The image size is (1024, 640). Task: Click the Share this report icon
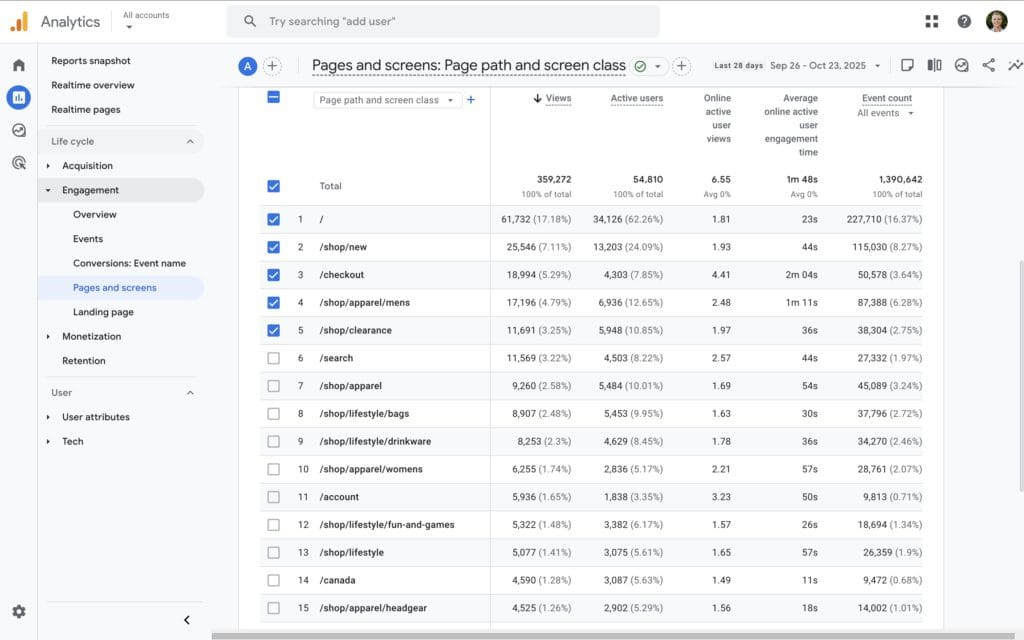(988, 64)
